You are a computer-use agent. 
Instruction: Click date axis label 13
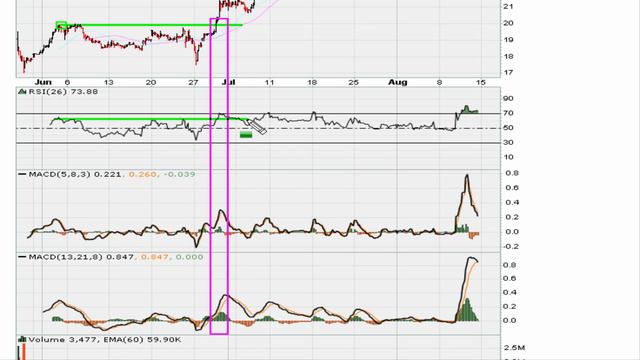[108, 82]
